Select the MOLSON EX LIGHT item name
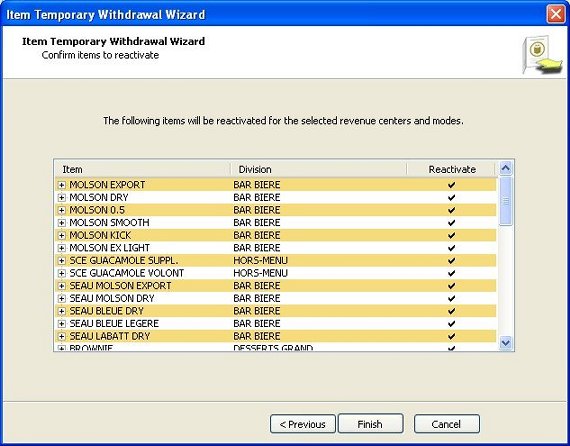 click(x=109, y=248)
